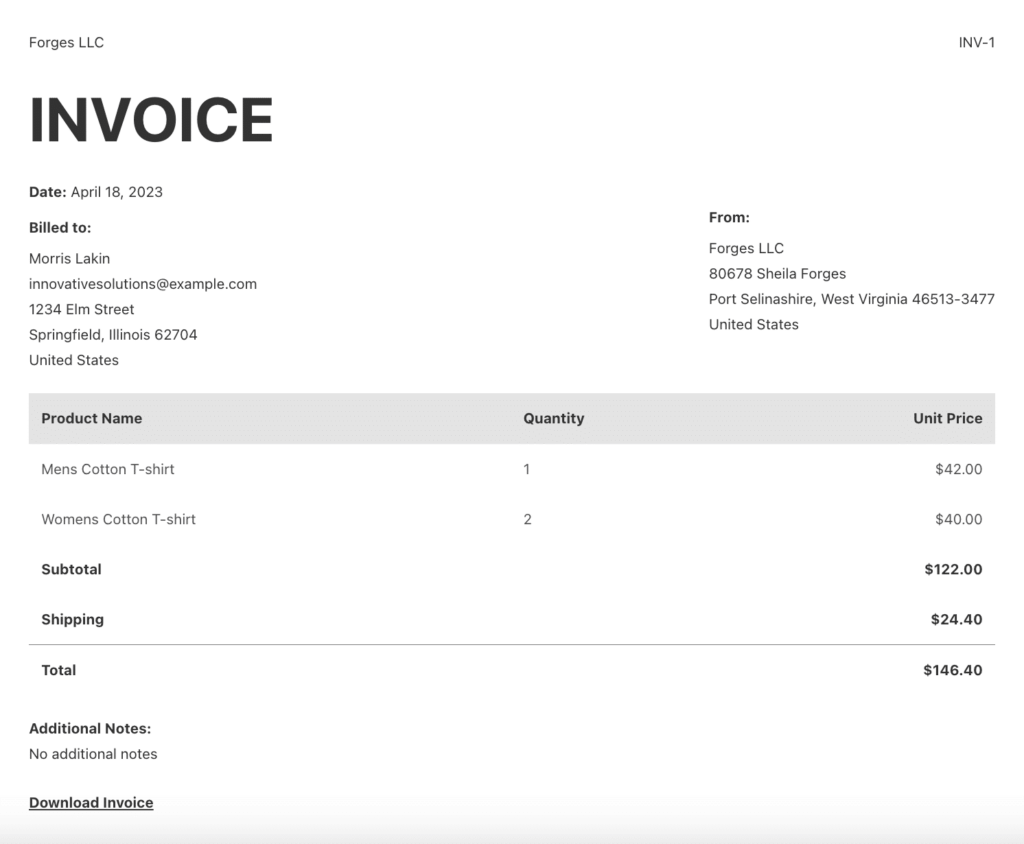
Task: Select the Mens Cotton T-shirt row
Action: (107, 469)
